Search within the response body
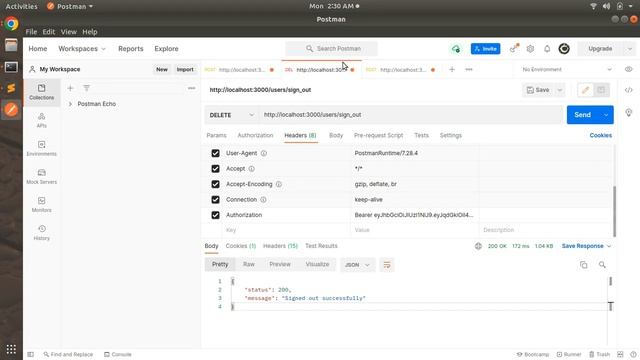Image resolution: width=640 pixels, height=360 pixels. click(x=602, y=265)
